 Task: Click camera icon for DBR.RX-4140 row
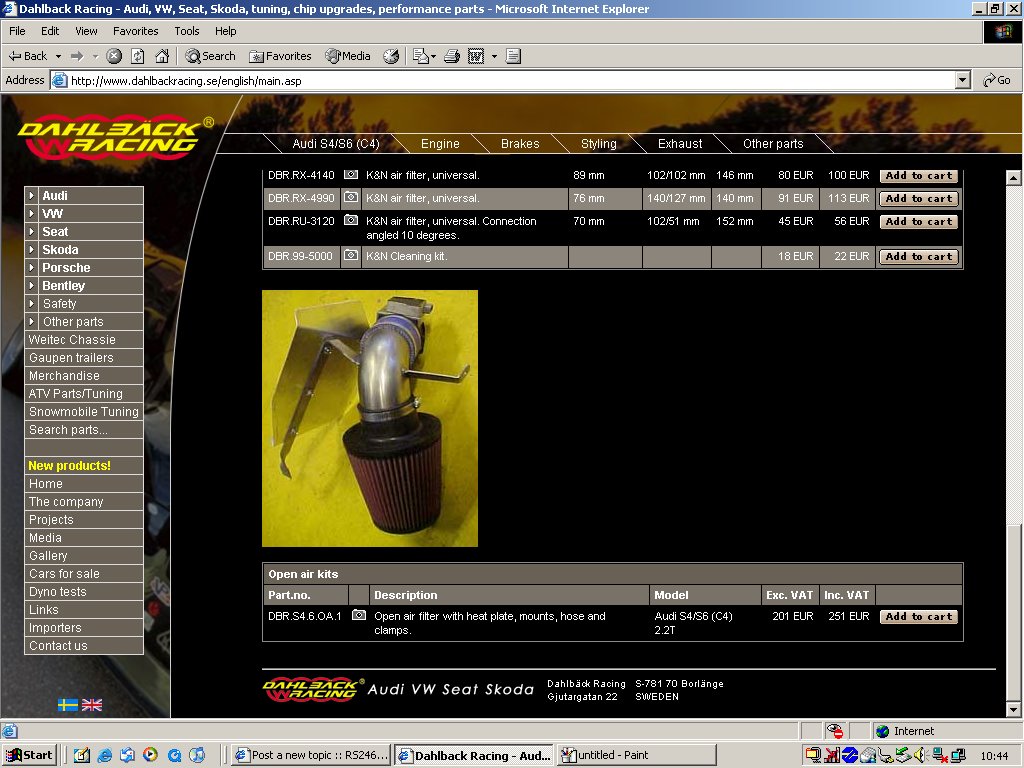tap(351, 175)
